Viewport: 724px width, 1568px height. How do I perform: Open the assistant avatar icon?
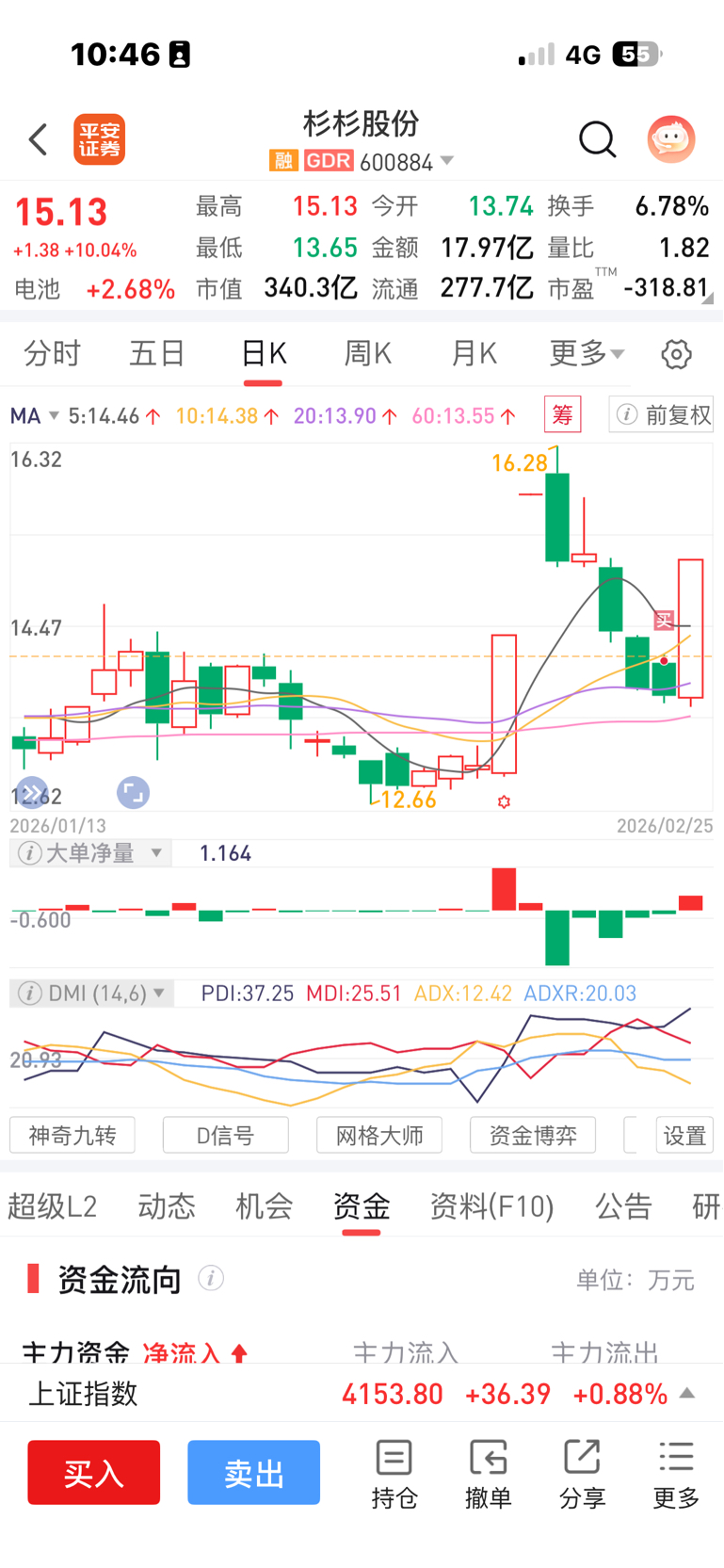coord(671,139)
